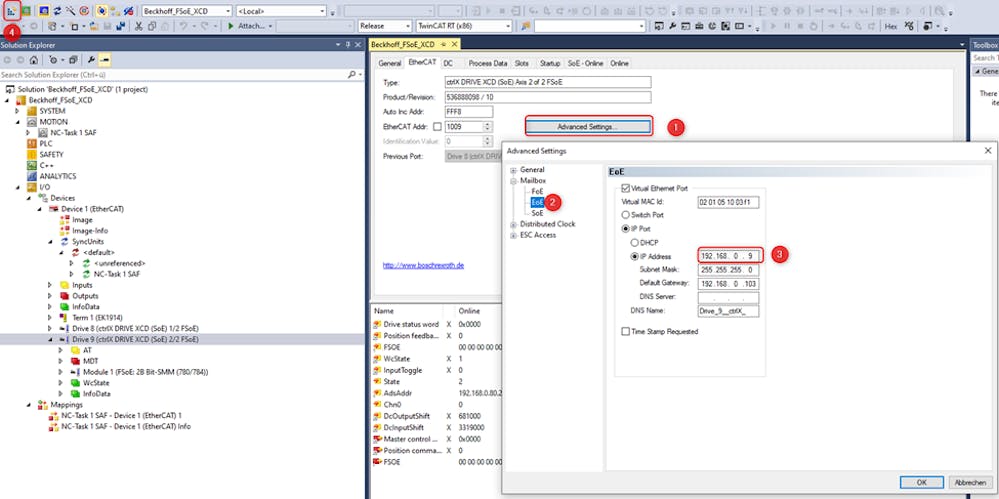The width and height of the screenshot is (999, 499).
Task: Select EoE under Mailbox tree
Action: click(537, 202)
